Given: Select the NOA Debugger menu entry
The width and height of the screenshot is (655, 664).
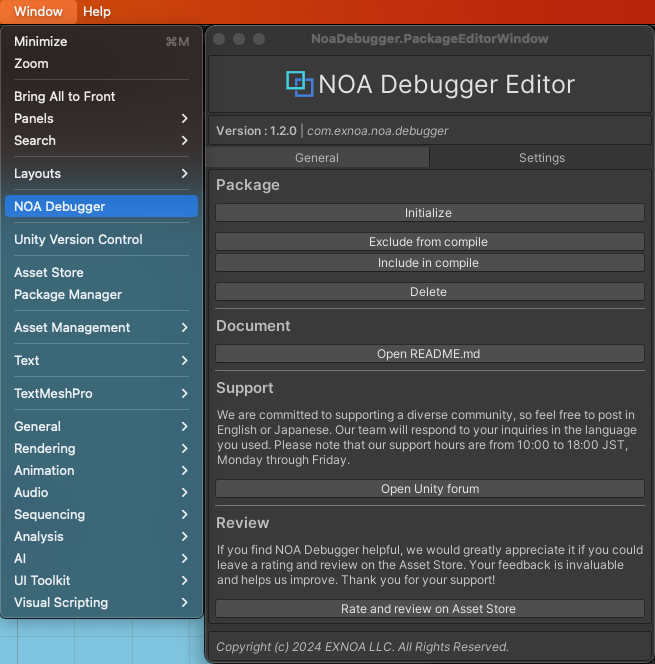Looking at the screenshot, I should [101, 206].
